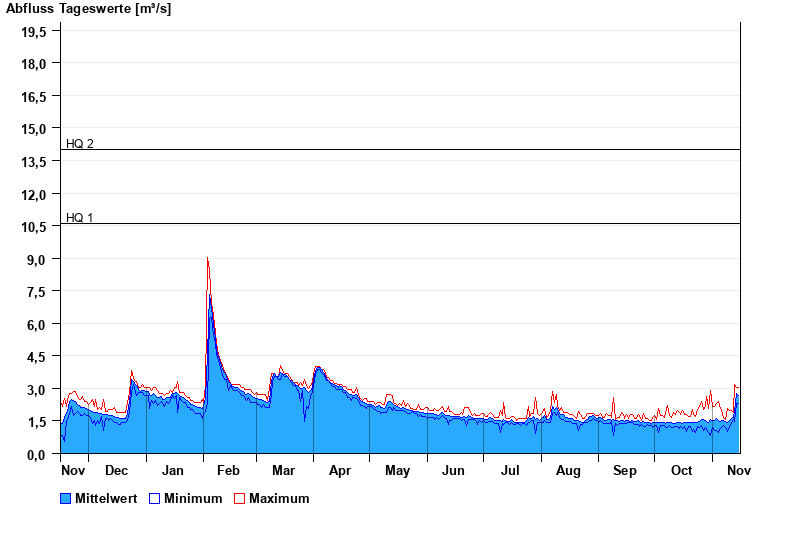Click the chart title Abfluss Tageswerte
Image resolution: width=800 pixels, height=550 pixels.
(88, 9)
